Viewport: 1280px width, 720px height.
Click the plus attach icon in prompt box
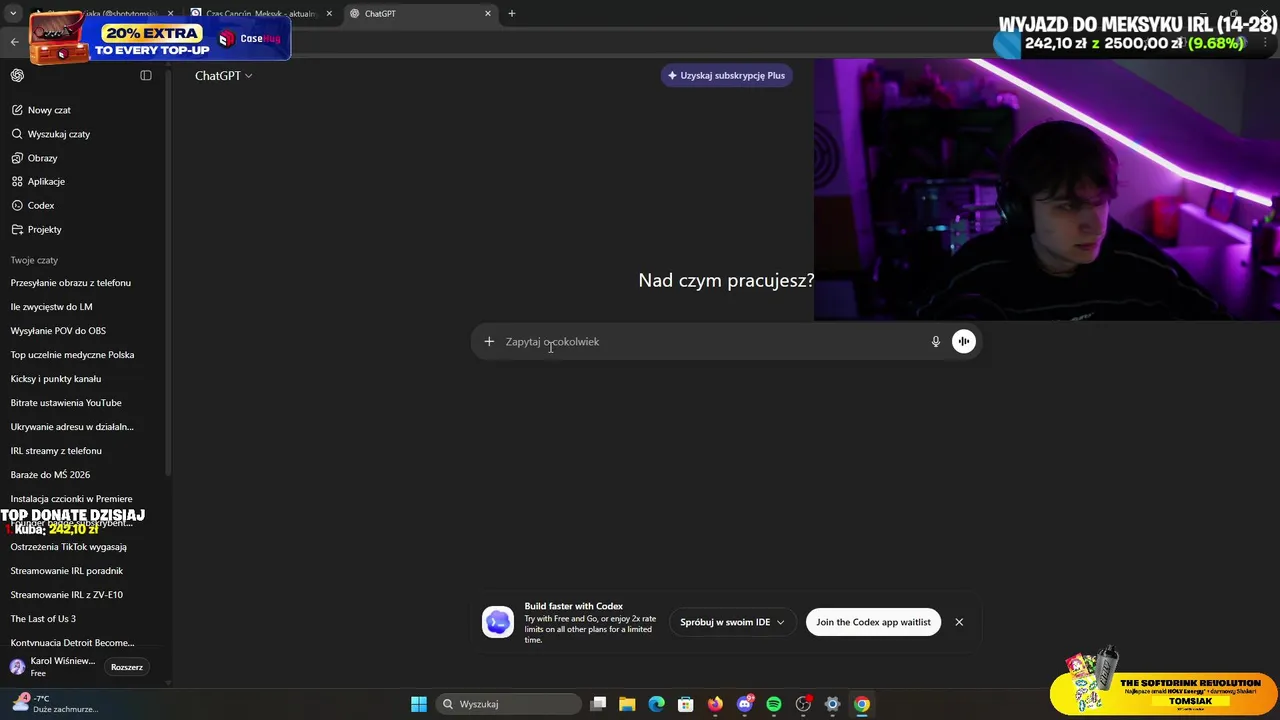pos(489,341)
